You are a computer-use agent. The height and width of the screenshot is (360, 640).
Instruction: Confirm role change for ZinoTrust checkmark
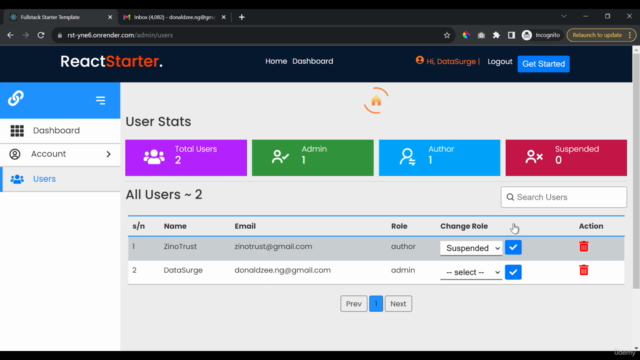point(513,247)
